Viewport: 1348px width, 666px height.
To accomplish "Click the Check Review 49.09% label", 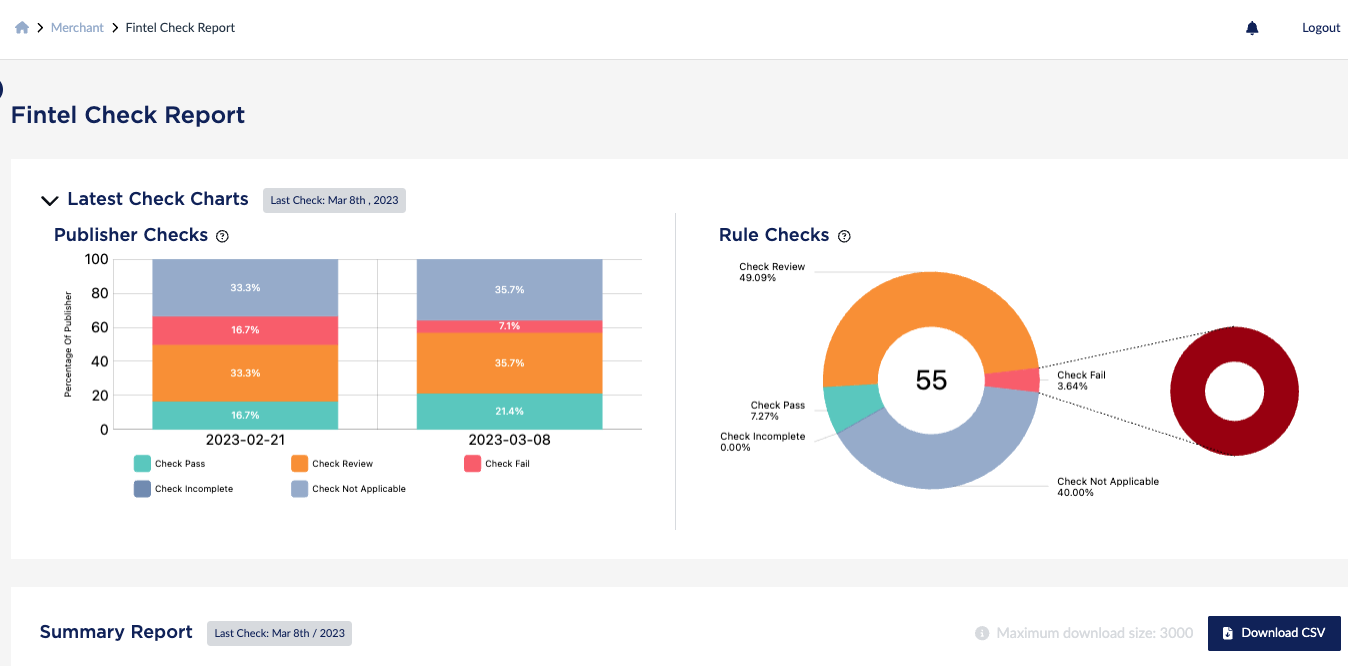I will click(x=772, y=272).
